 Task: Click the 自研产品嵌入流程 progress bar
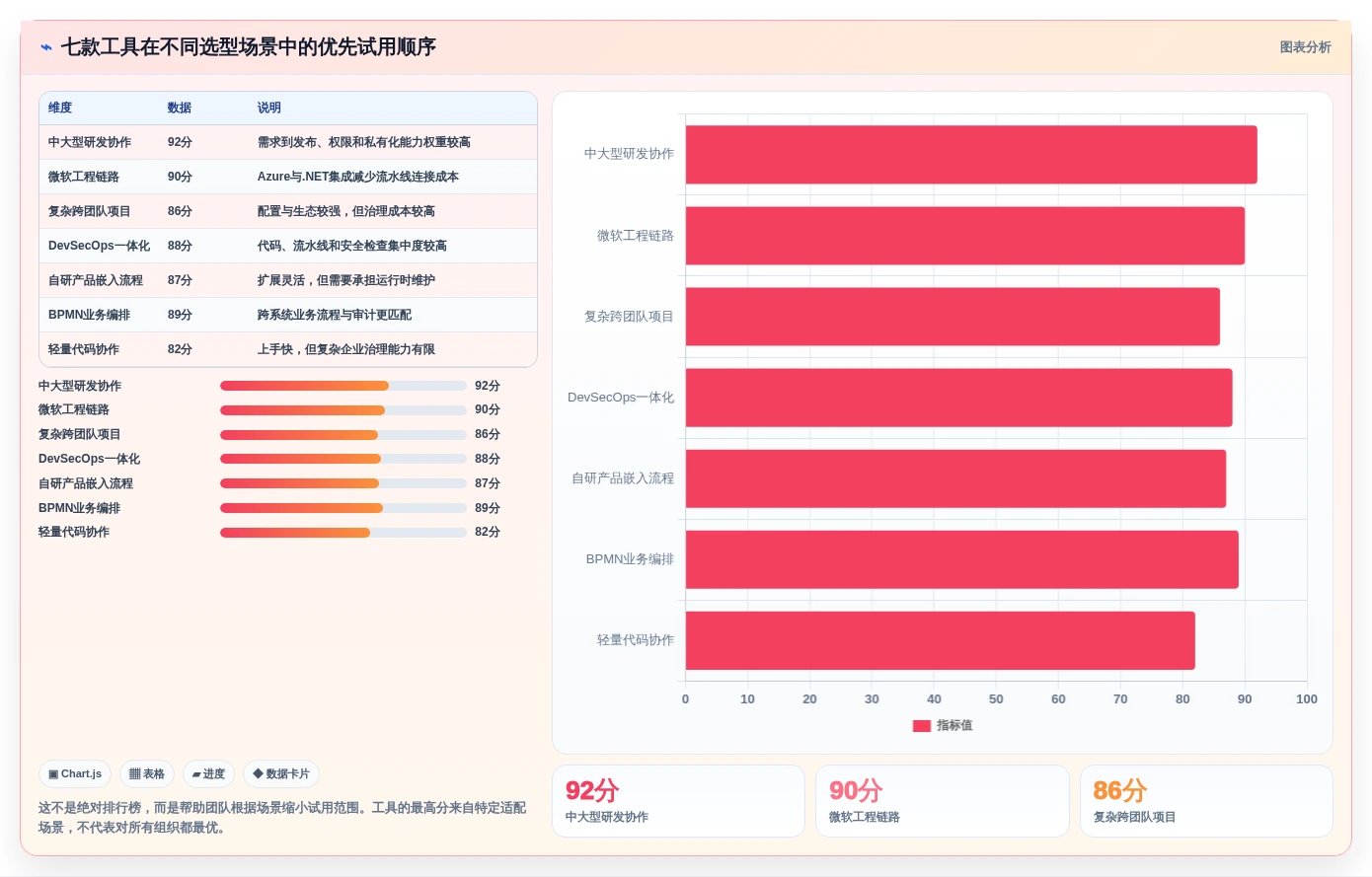pos(343,483)
